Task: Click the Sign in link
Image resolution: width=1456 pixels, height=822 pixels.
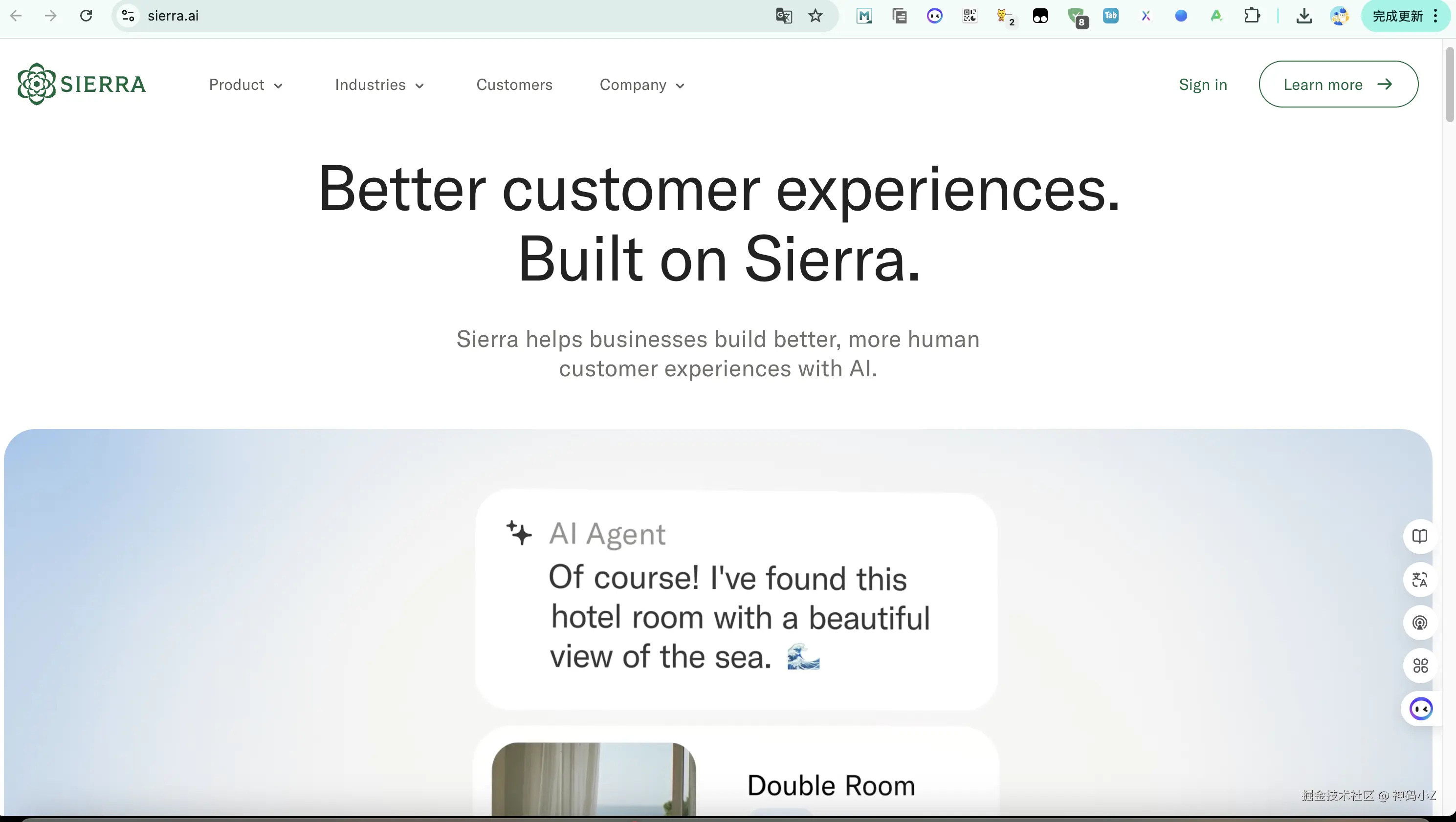Action: click(x=1203, y=85)
